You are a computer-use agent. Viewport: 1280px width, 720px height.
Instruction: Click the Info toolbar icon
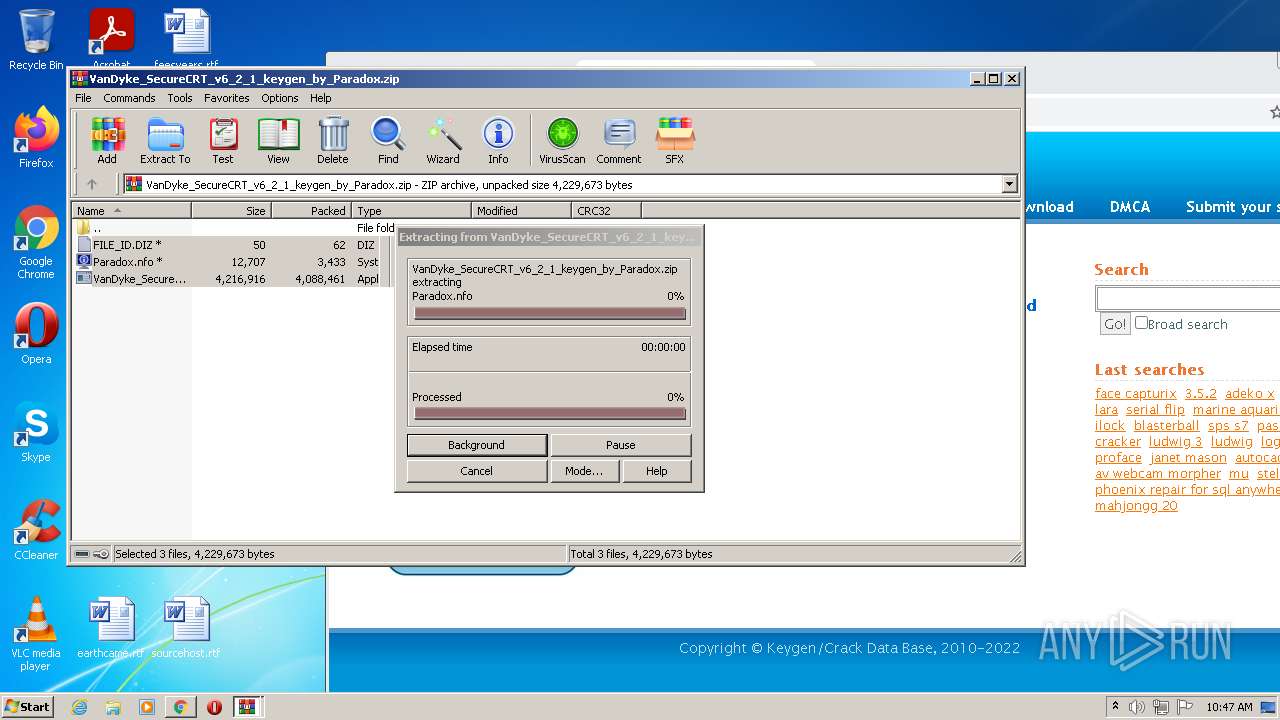tap(498, 140)
